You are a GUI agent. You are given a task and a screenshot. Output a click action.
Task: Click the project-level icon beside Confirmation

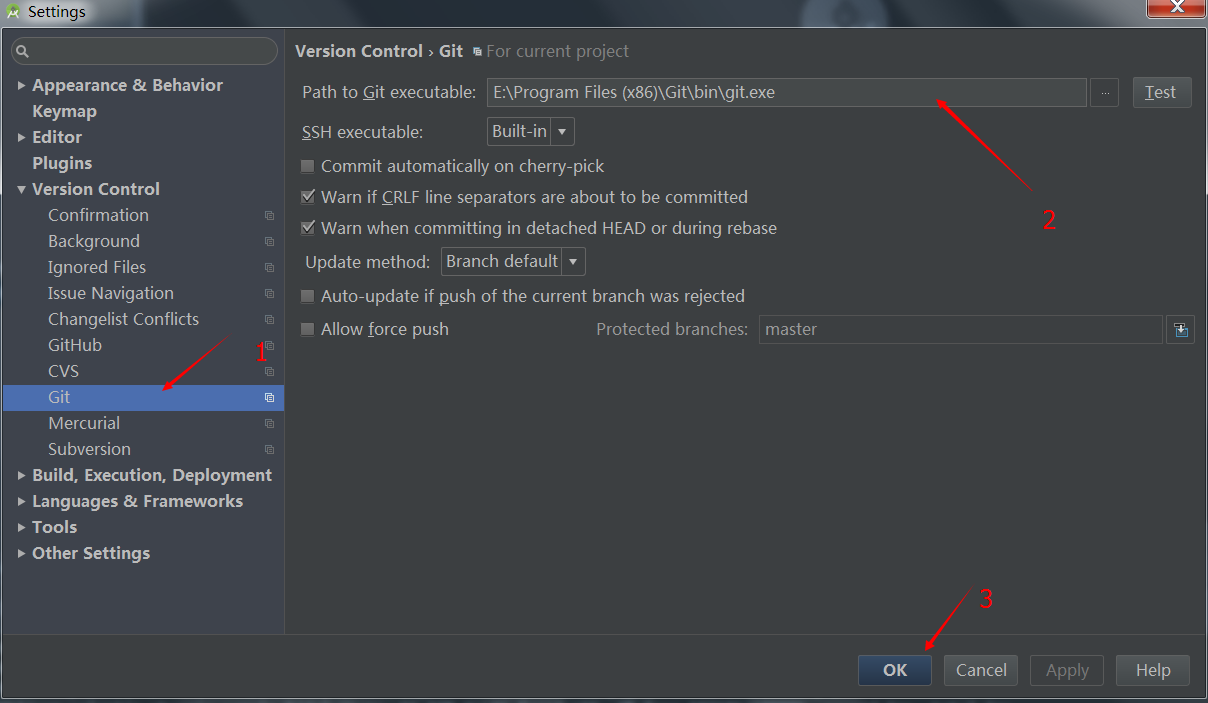click(x=269, y=216)
